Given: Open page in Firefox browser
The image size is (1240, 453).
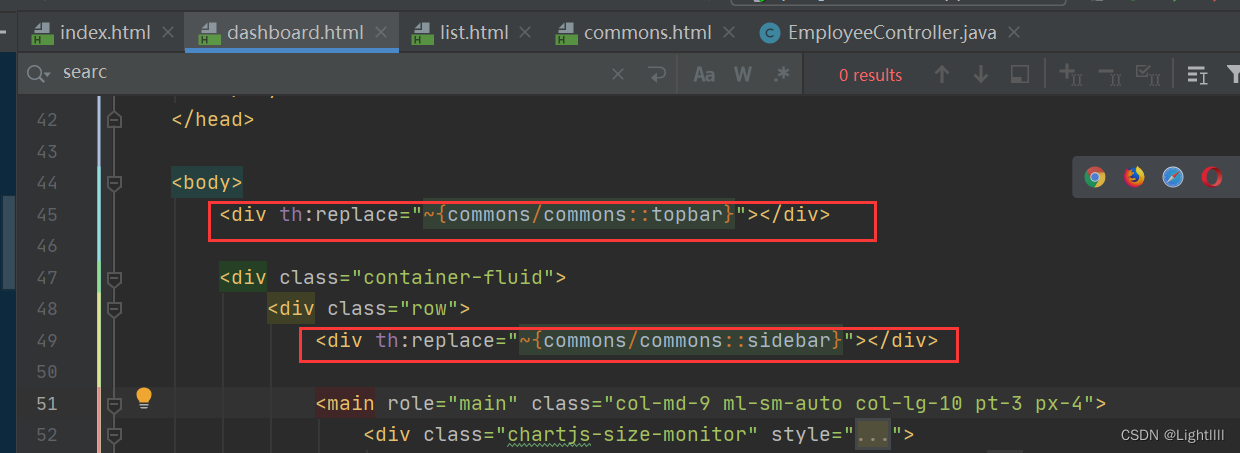Looking at the screenshot, I should click(1134, 178).
